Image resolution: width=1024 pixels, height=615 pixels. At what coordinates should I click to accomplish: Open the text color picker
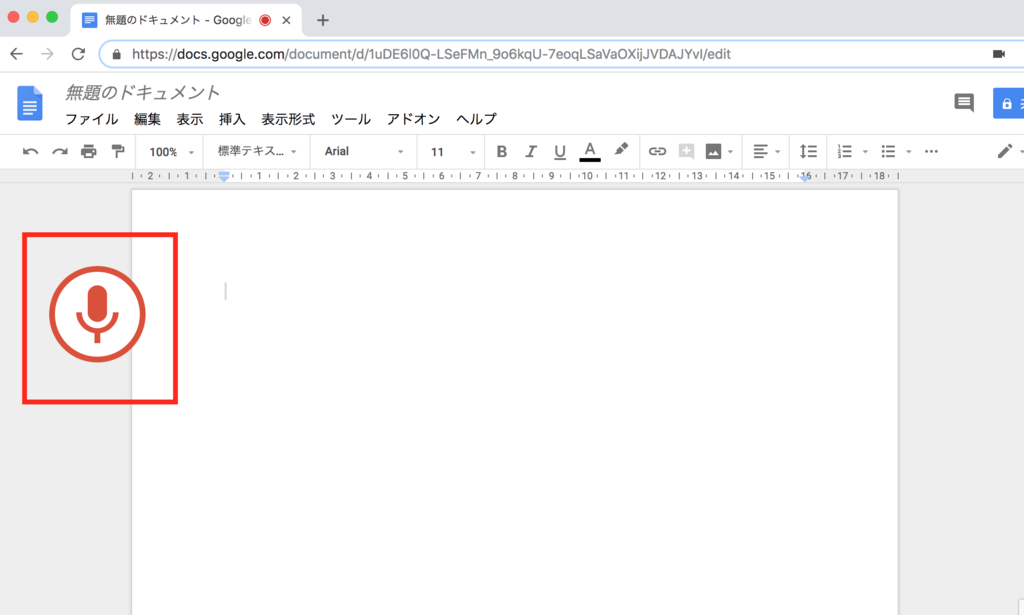pyautogui.click(x=589, y=151)
